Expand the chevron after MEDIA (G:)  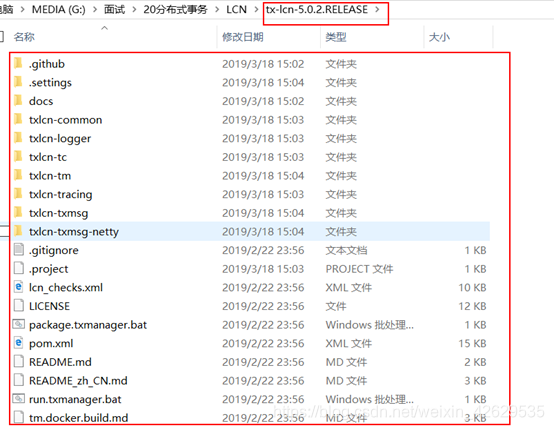pos(95,10)
